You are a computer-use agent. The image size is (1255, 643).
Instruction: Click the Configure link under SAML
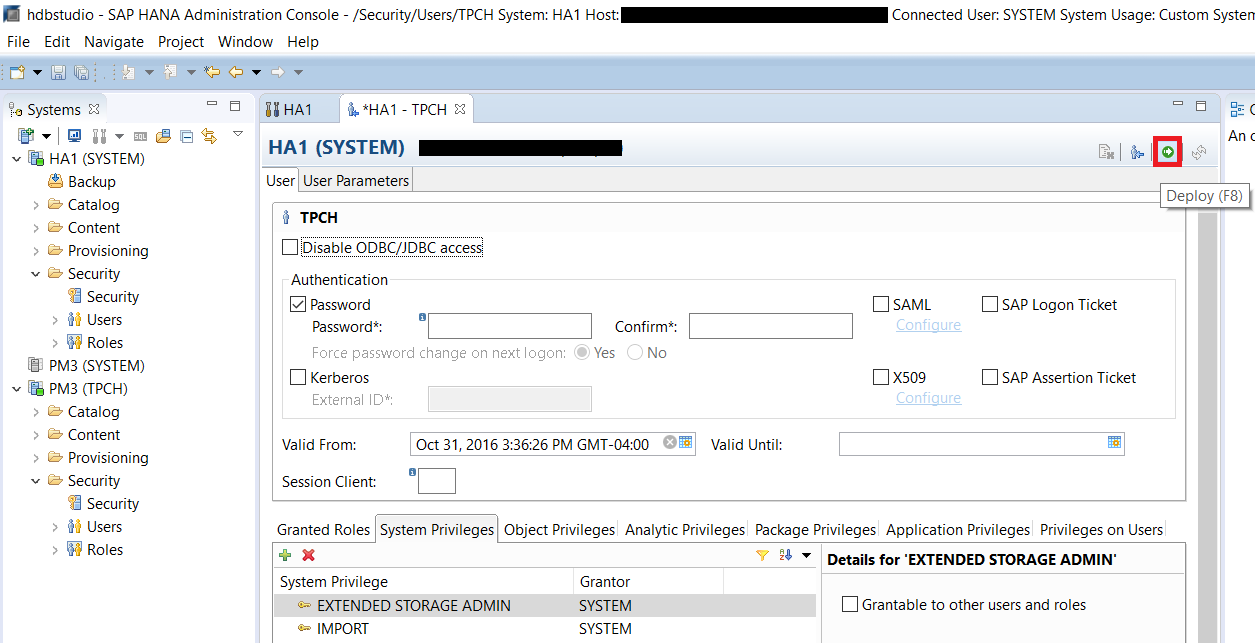(928, 324)
